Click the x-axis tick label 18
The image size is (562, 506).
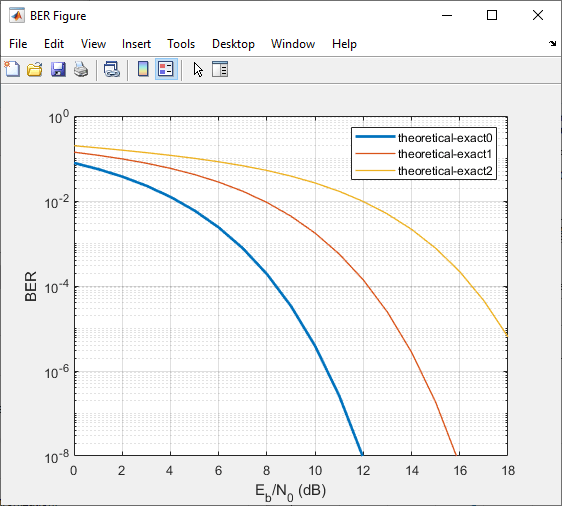508,470
